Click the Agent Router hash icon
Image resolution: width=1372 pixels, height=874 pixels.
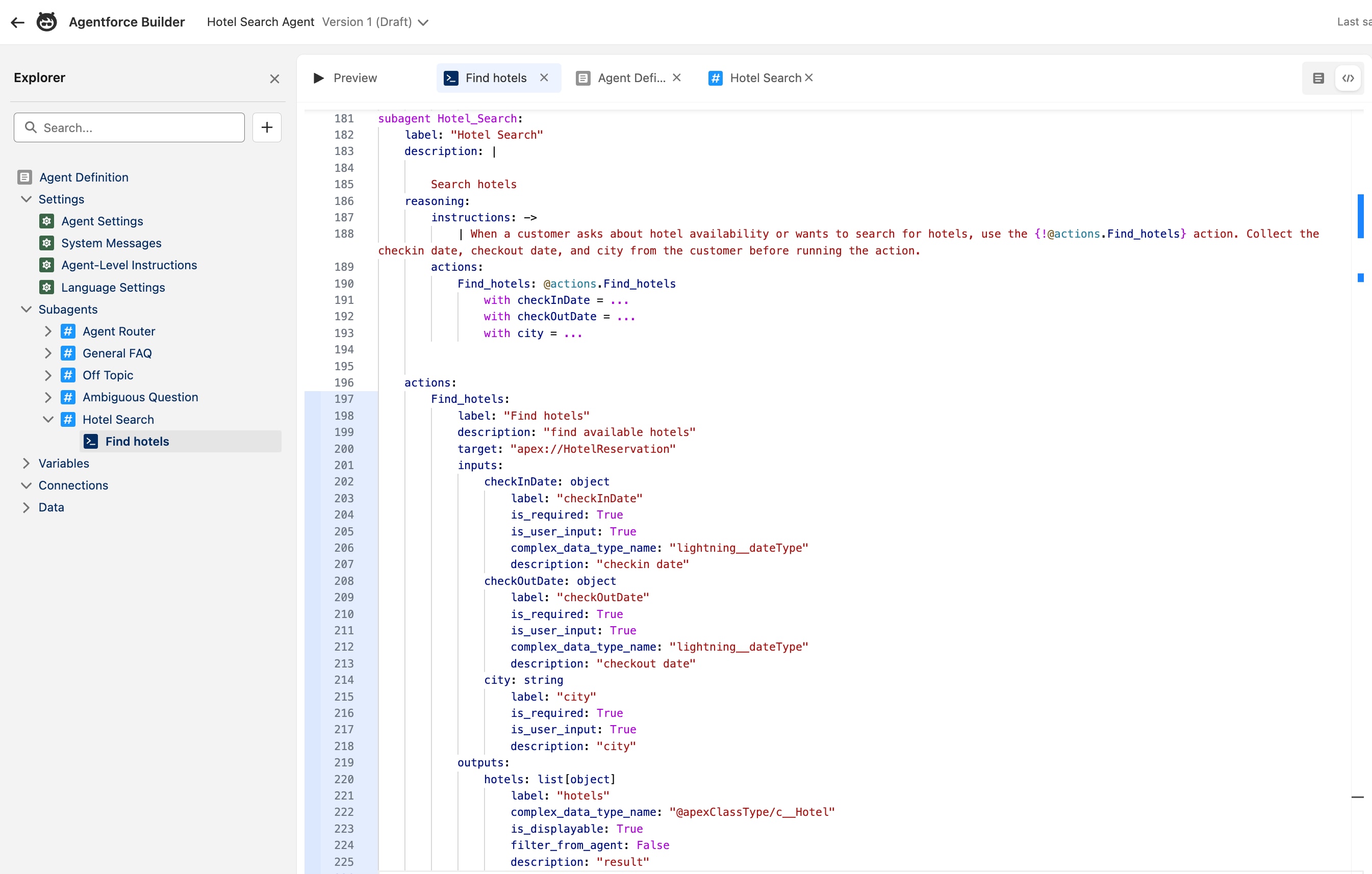click(68, 331)
